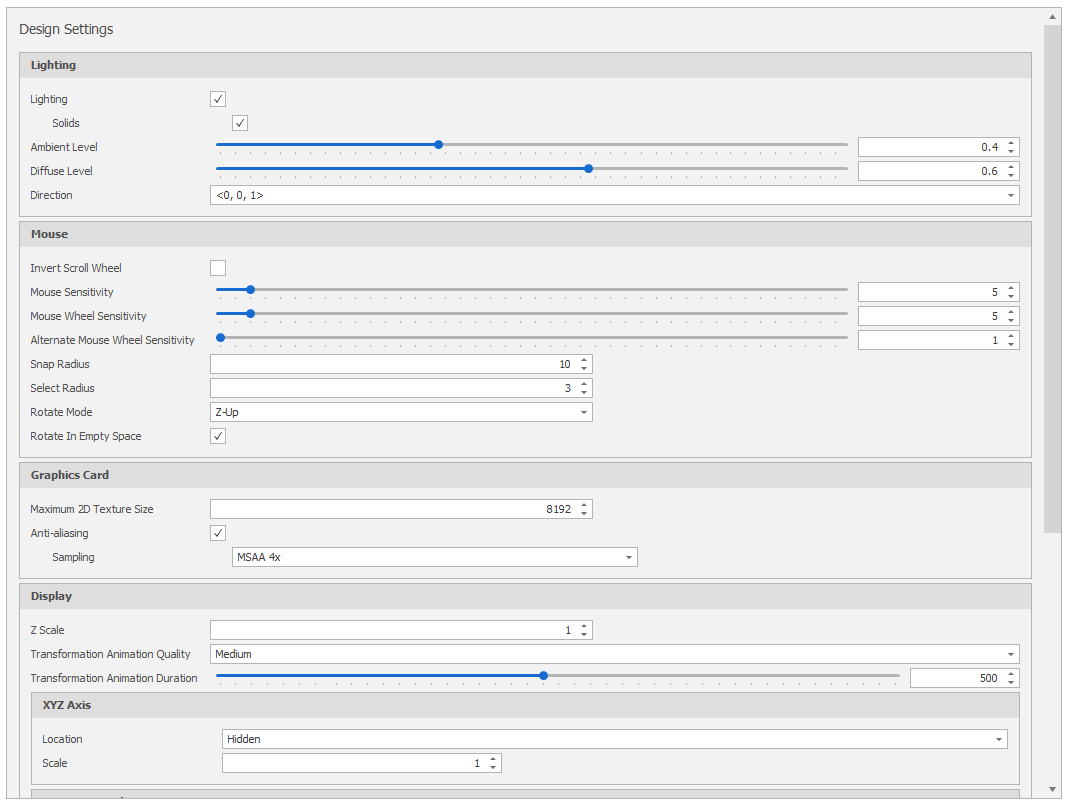Increase Transformation Animation Duration spinner value
The width and height of the screenshot is (1068, 803).
(x=1011, y=674)
